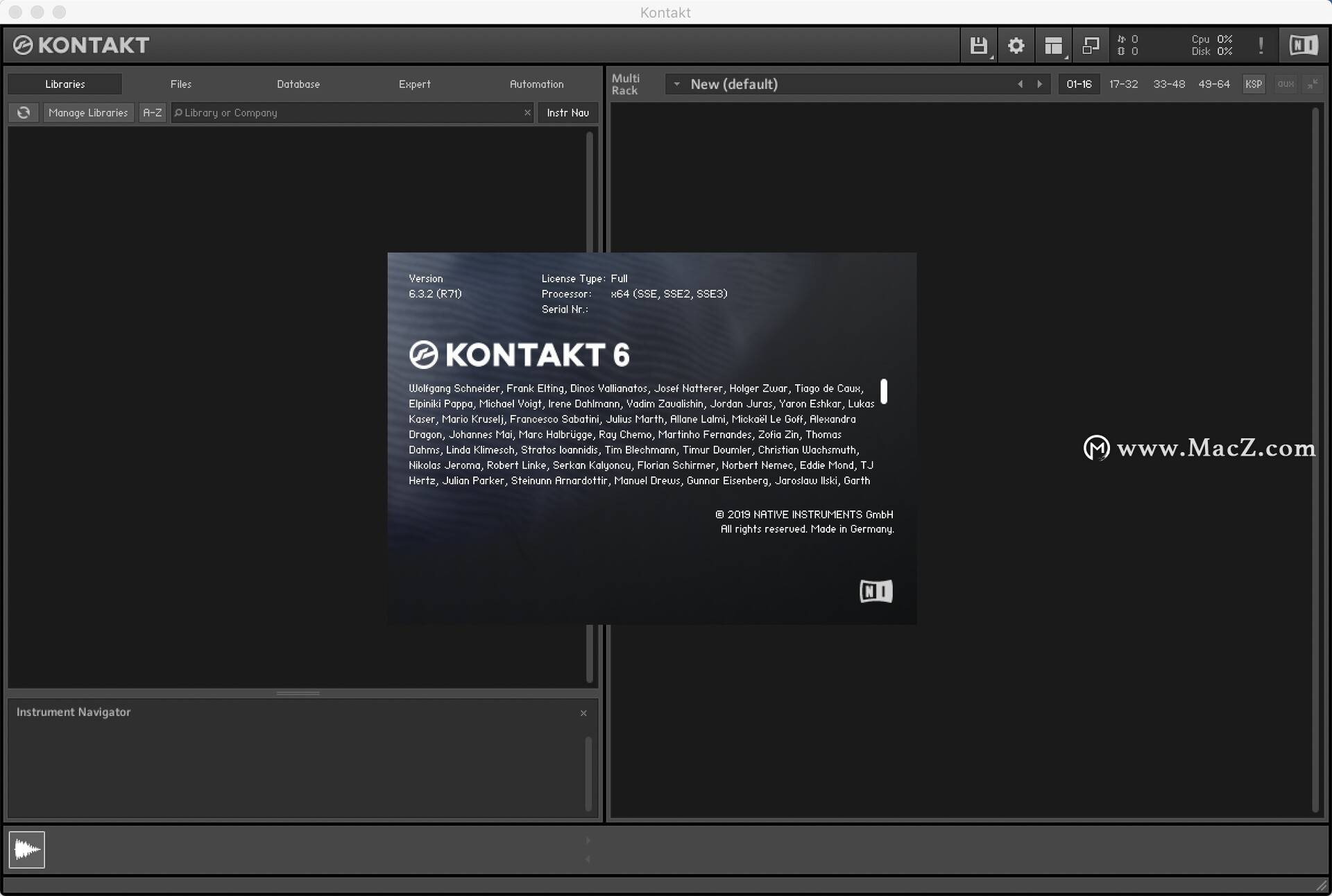Close the Instrument Navigator pane
Viewport: 1332px width, 896px height.
pos(583,713)
